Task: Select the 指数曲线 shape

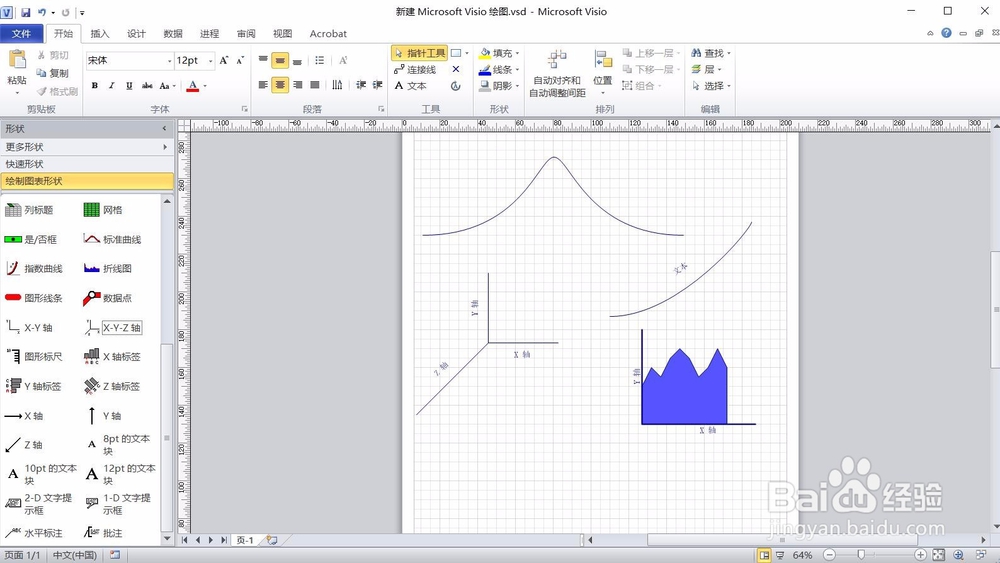Action: click(x=34, y=268)
